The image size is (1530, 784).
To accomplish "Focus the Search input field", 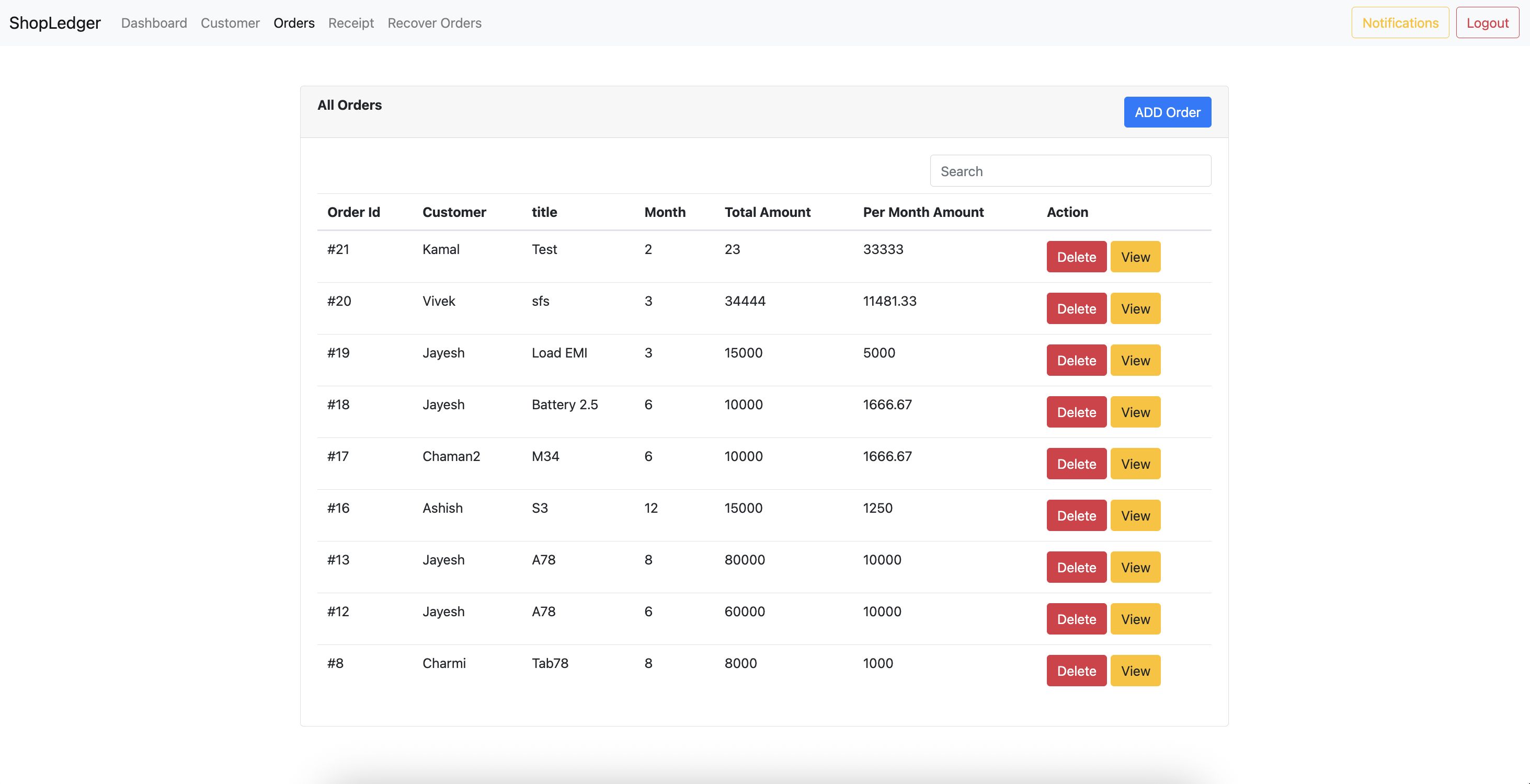I will coord(1070,171).
